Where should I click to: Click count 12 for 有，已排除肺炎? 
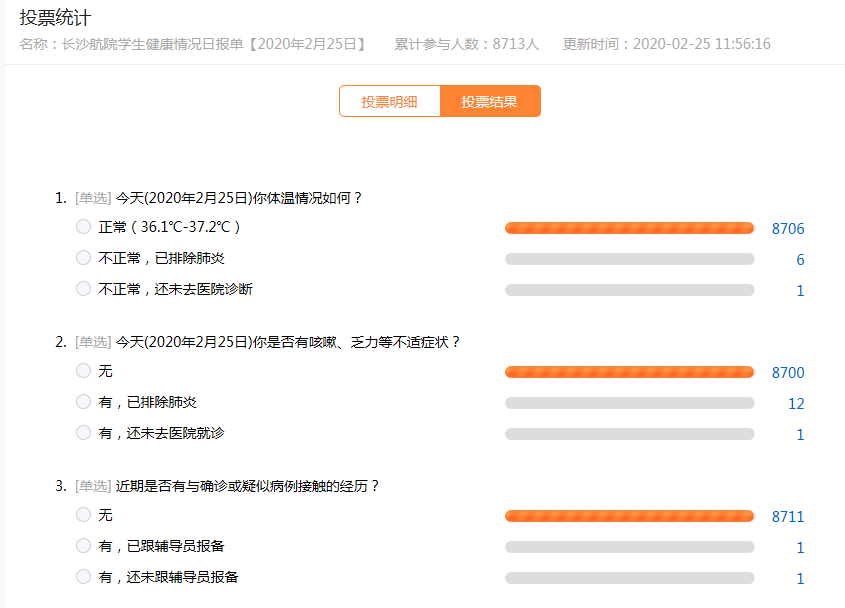click(x=796, y=404)
